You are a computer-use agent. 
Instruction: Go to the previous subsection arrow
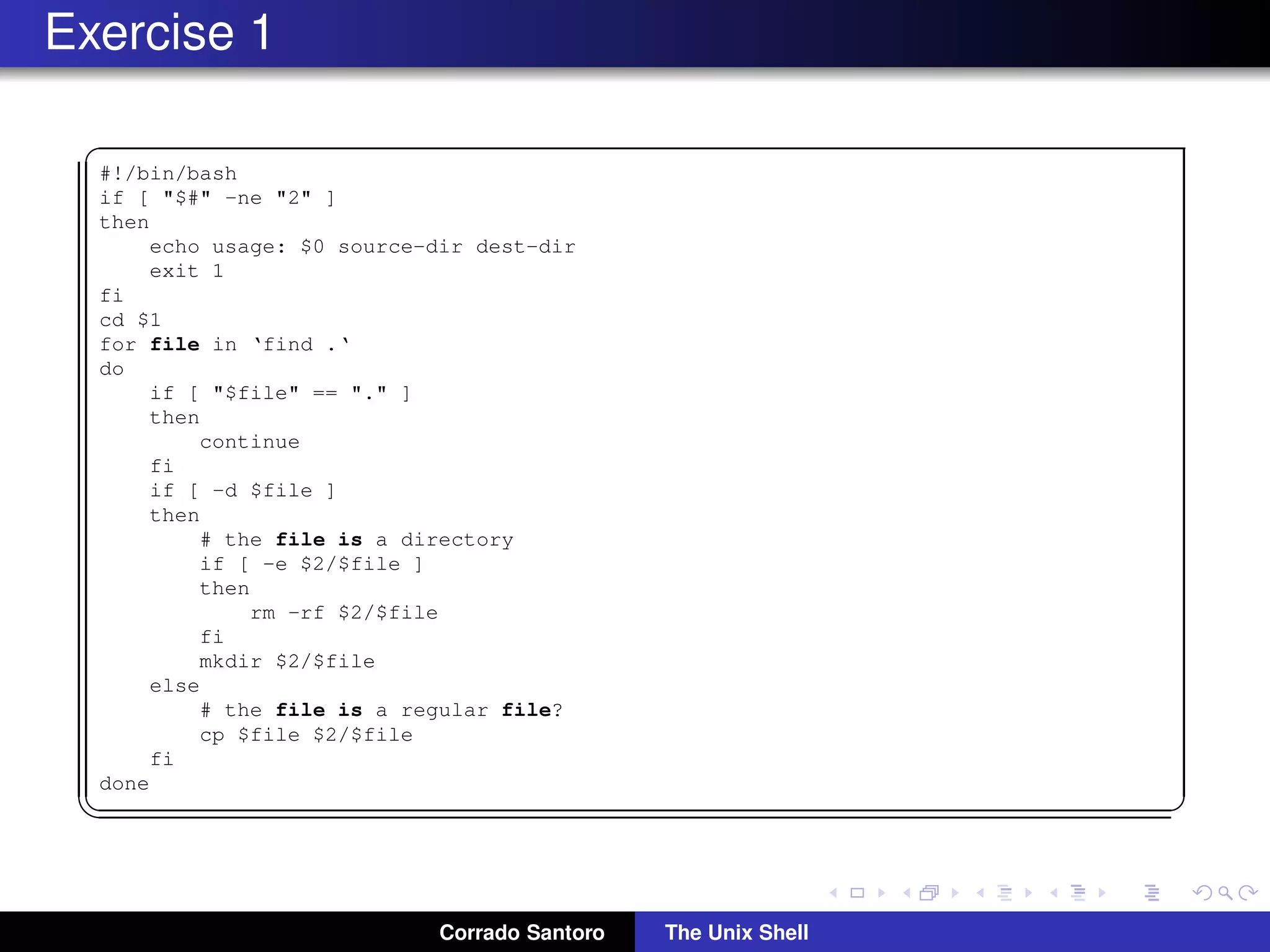[980, 892]
